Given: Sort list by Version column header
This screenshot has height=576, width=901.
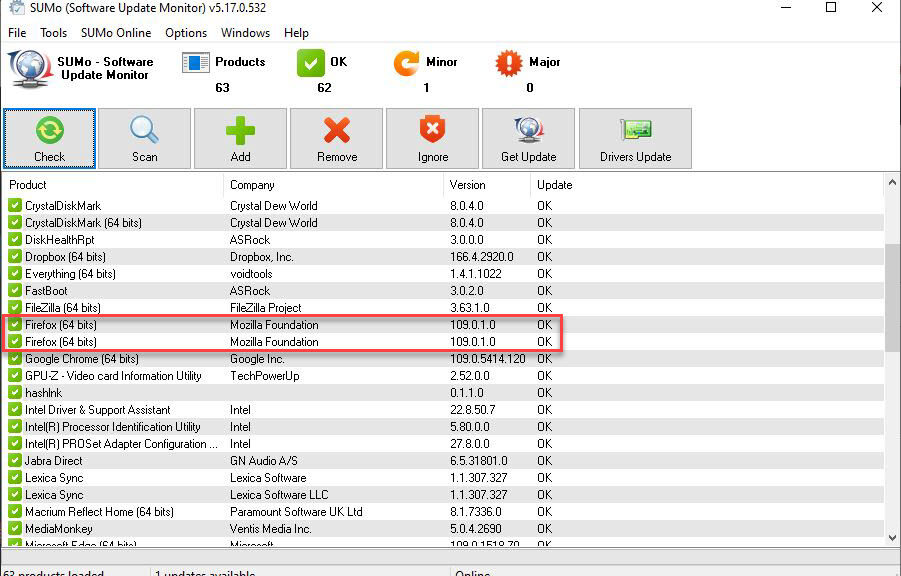Looking at the screenshot, I should point(487,185).
